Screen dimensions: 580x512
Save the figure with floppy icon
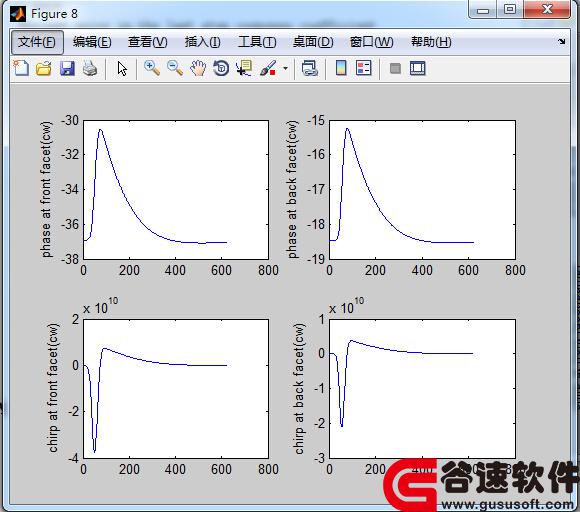pos(67,68)
